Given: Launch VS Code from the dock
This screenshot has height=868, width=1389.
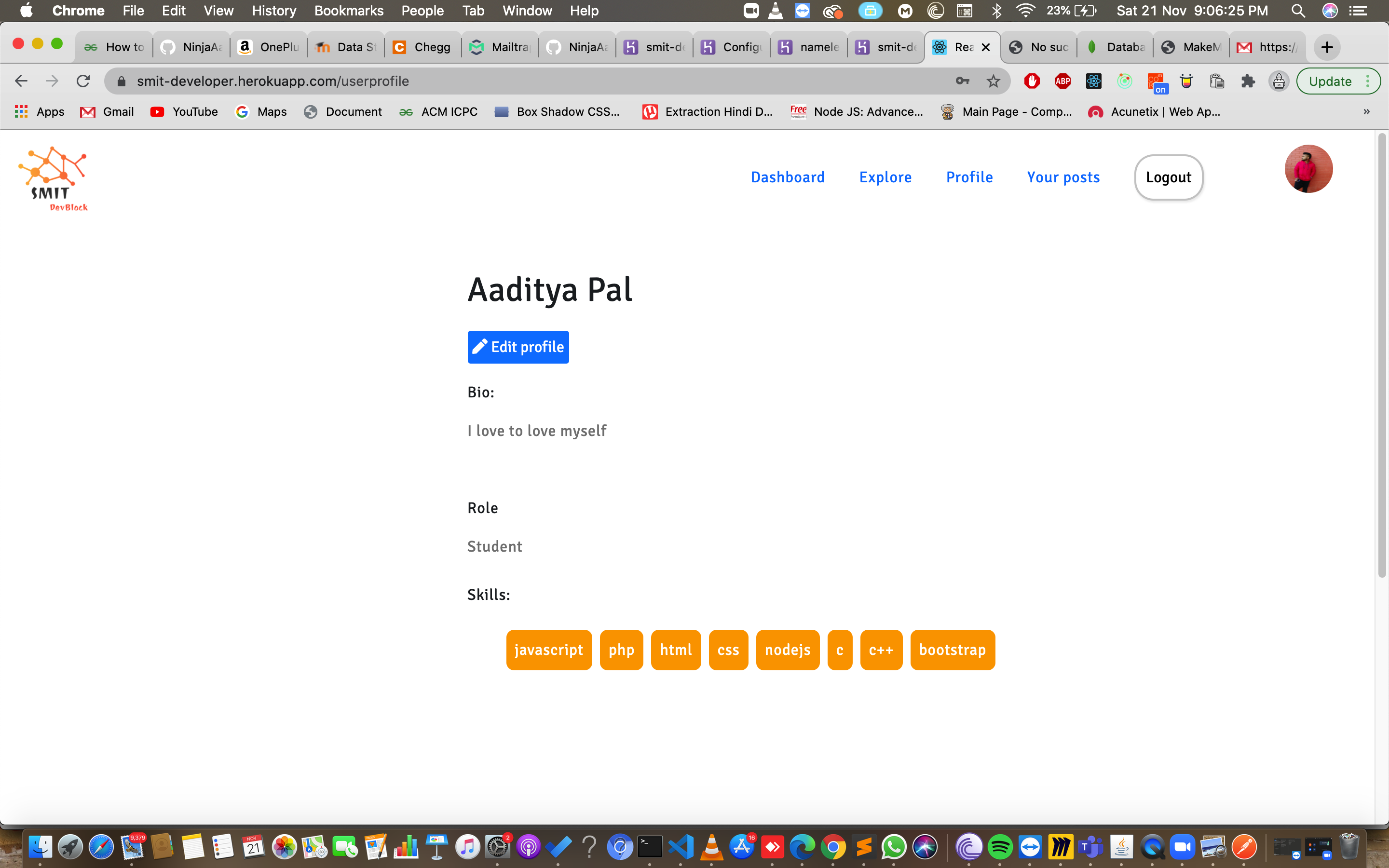Looking at the screenshot, I should pyautogui.click(x=681, y=847).
